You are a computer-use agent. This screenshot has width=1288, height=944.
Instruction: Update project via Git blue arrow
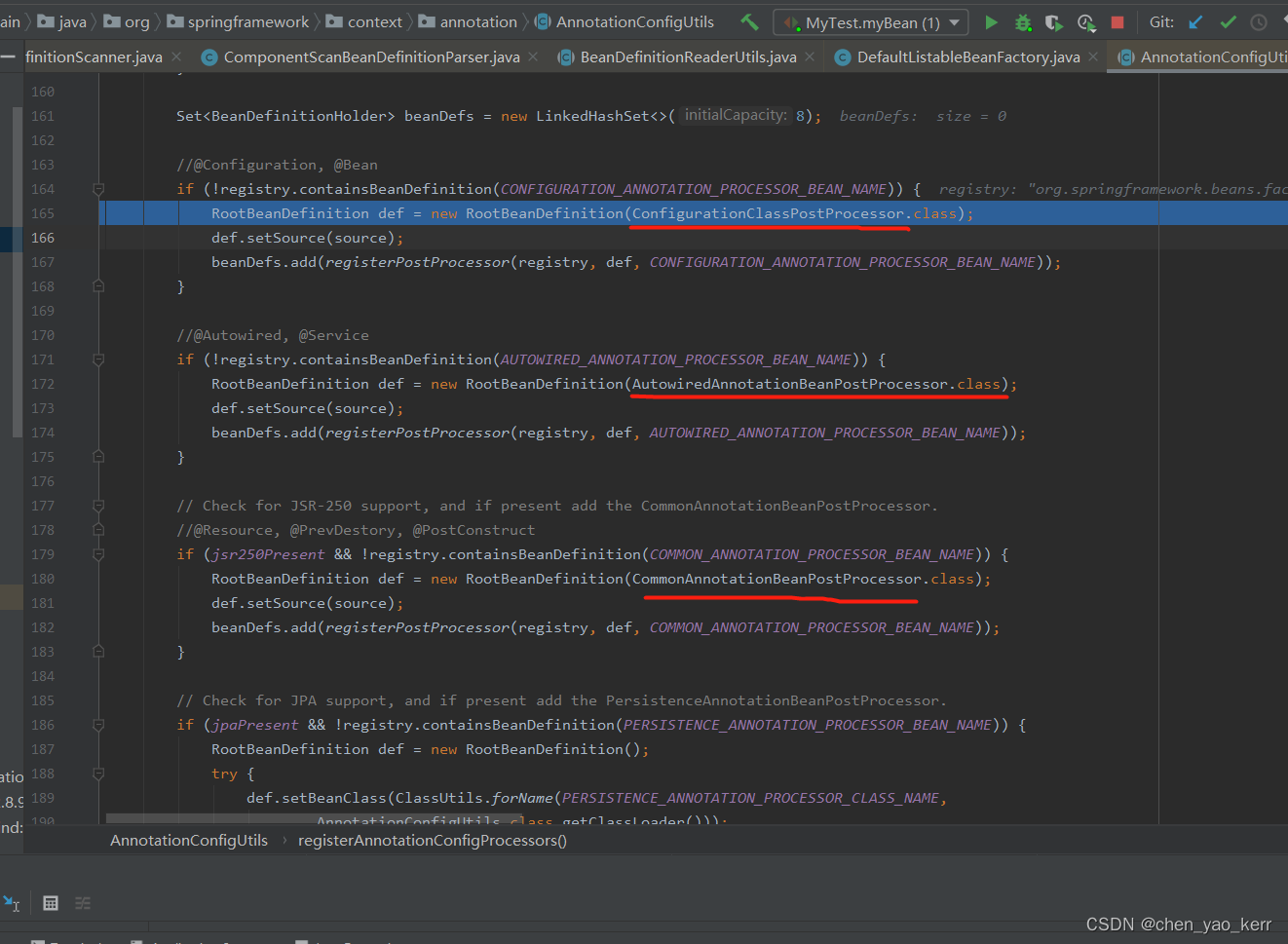tap(1195, 21)
